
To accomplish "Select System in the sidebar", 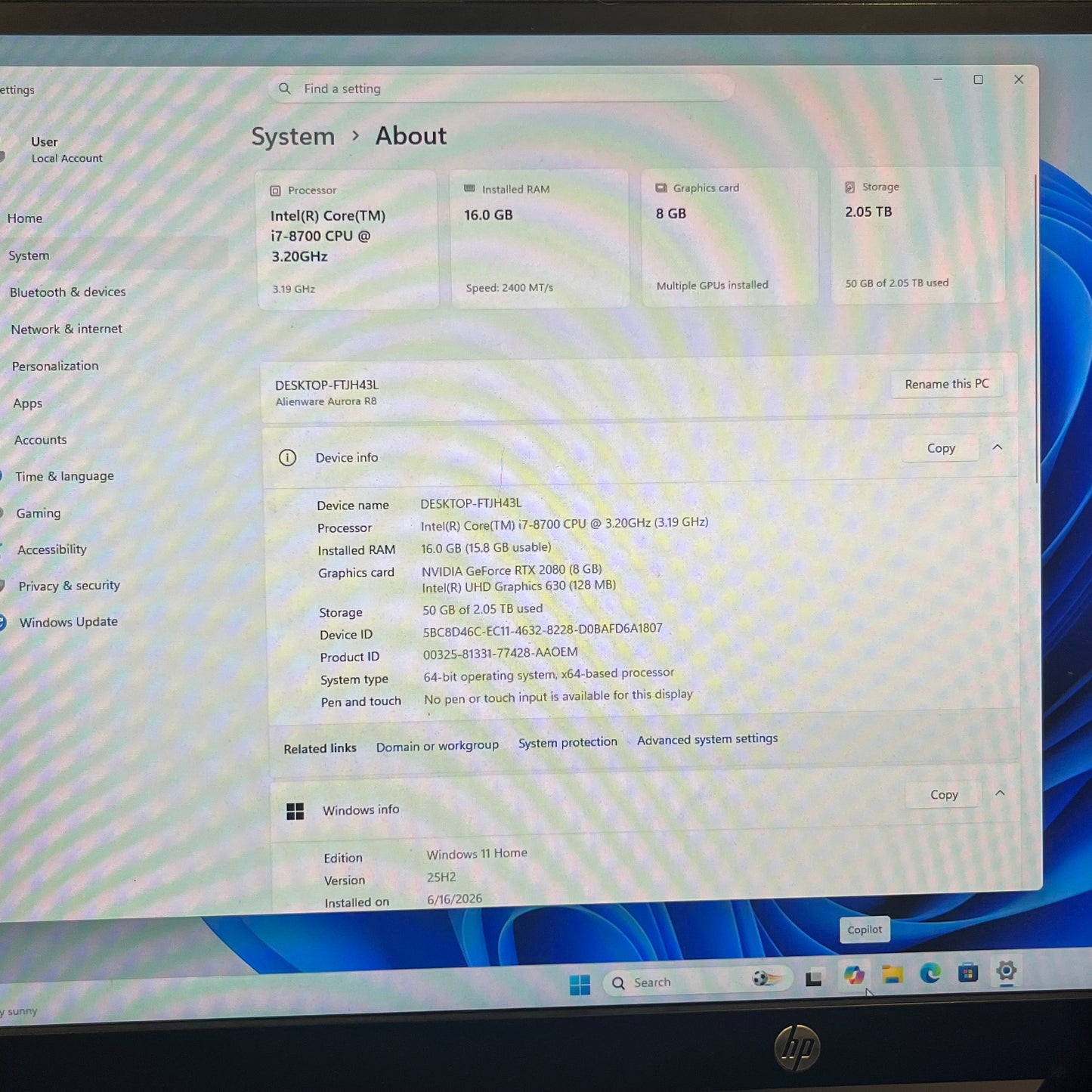I will [x=113, y=255].
